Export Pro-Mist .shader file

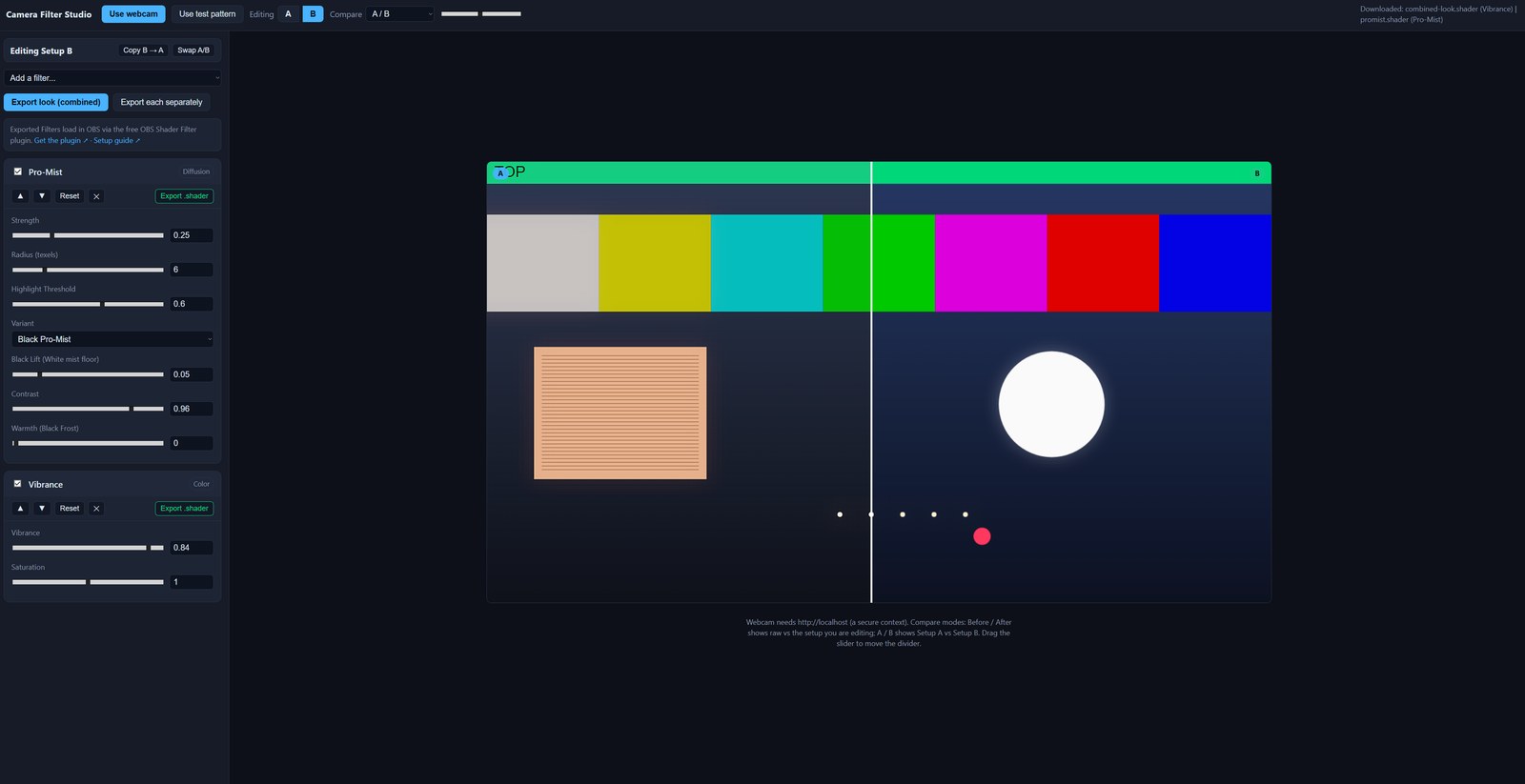184,196
